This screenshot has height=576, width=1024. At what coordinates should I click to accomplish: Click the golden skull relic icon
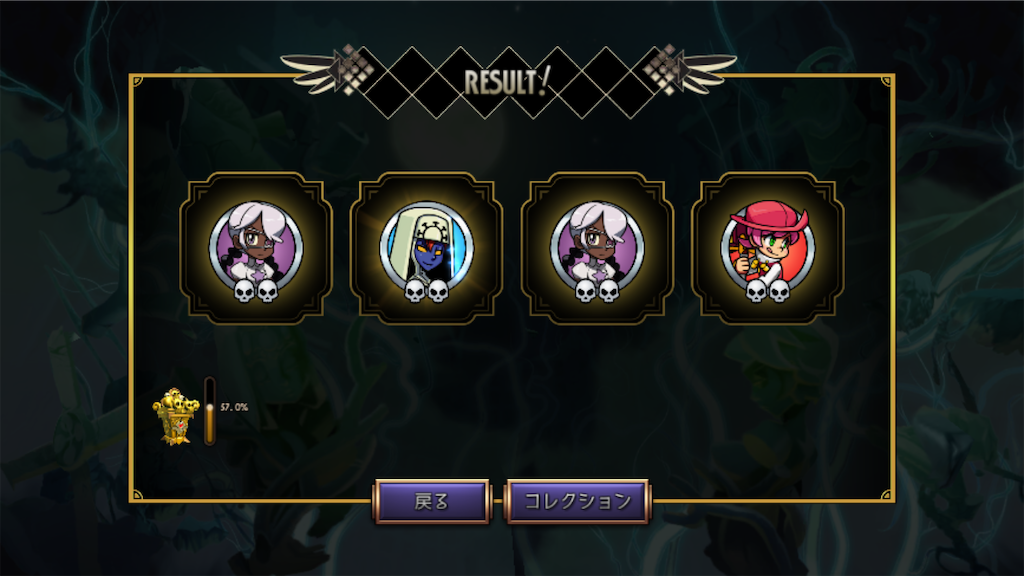[x=175, y=417]
